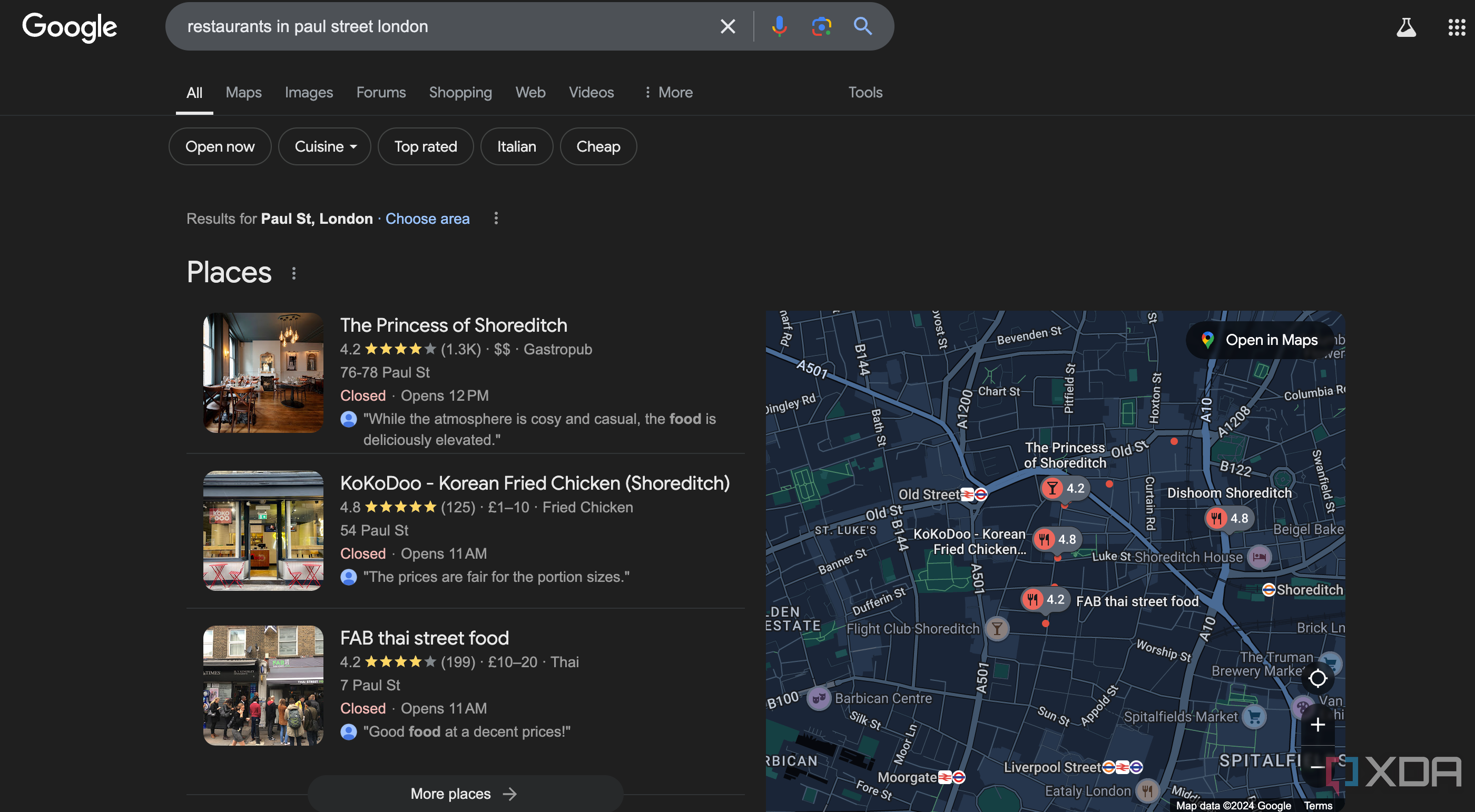Click Shoreditch House hotel icon on map
1475x812 pixels.
coord(1259,557)
